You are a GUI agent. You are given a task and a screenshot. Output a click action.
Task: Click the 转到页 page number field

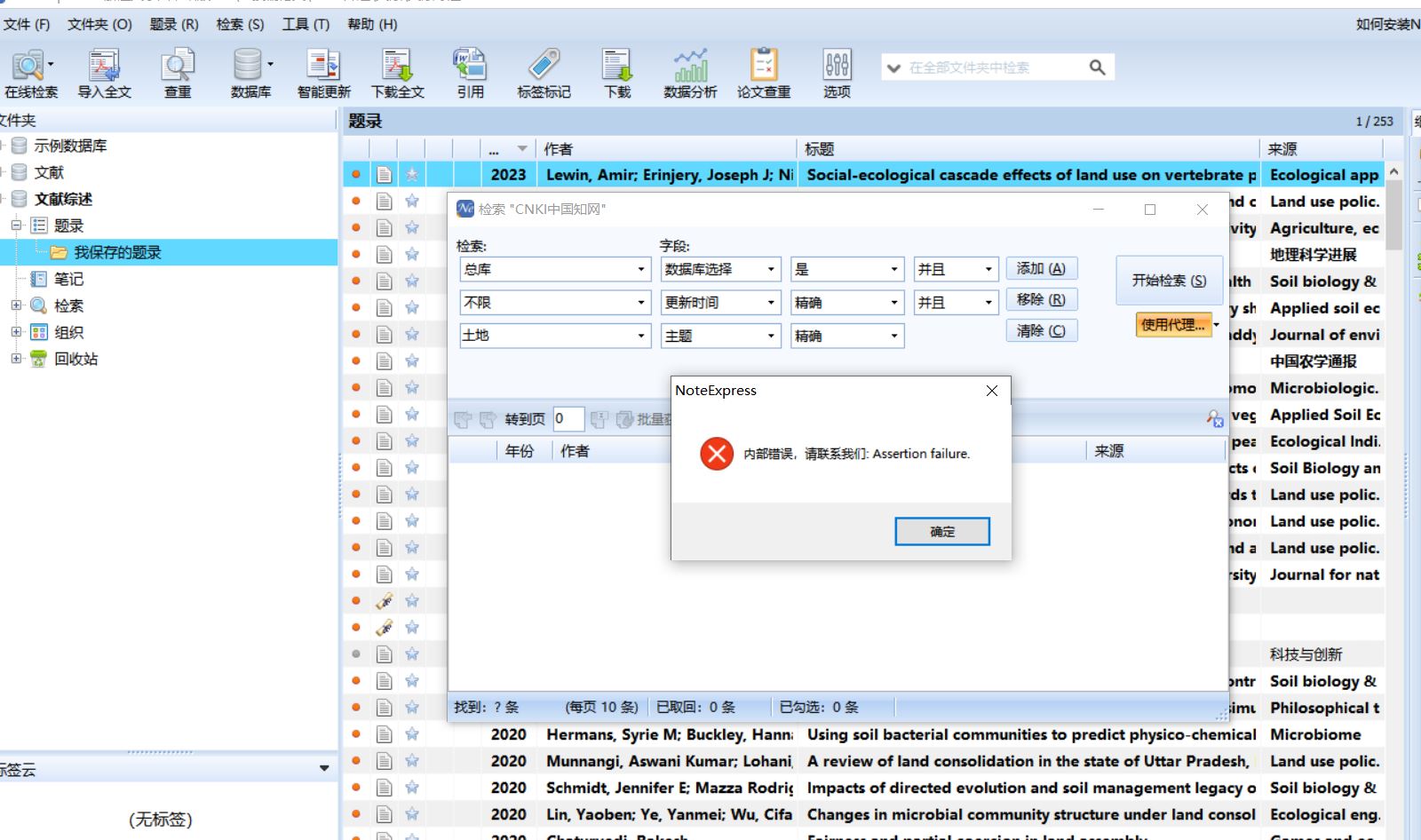(x=568, y=419)
